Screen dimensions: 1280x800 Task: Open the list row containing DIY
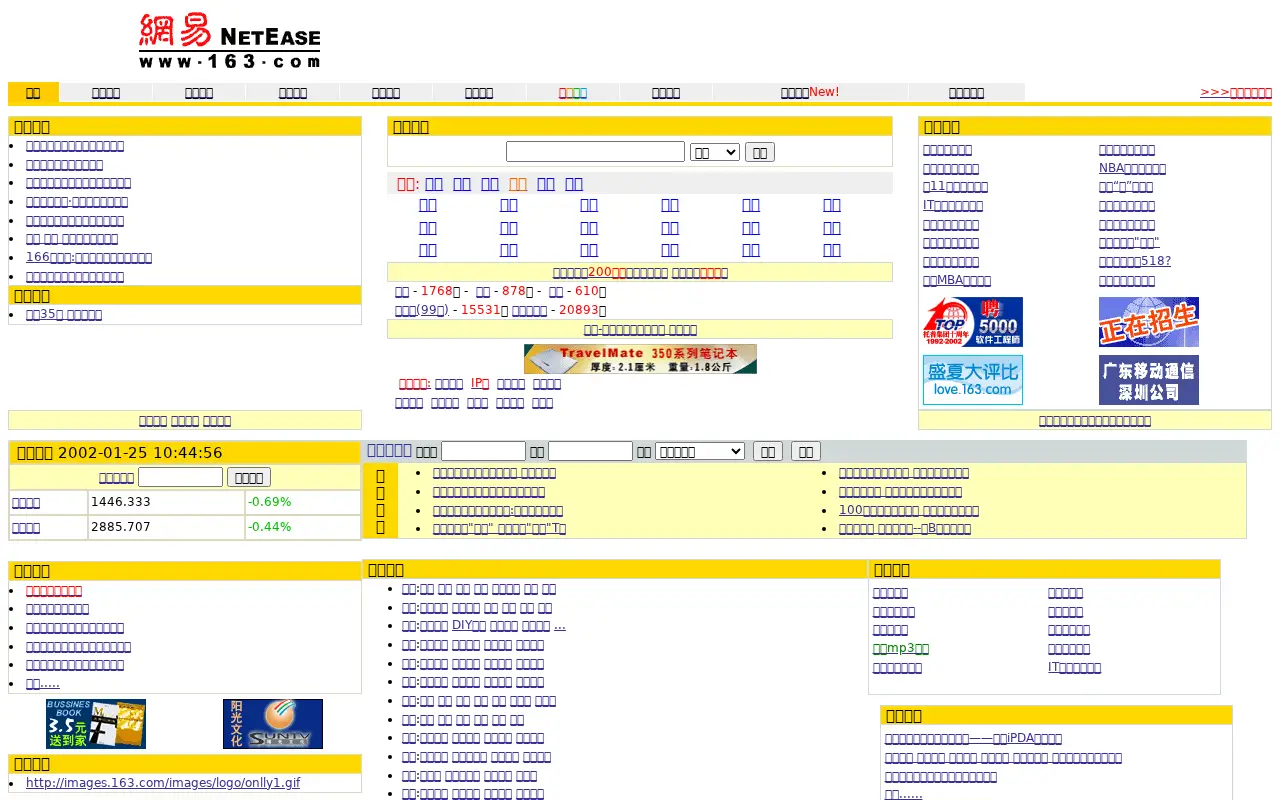coord(483,626)
